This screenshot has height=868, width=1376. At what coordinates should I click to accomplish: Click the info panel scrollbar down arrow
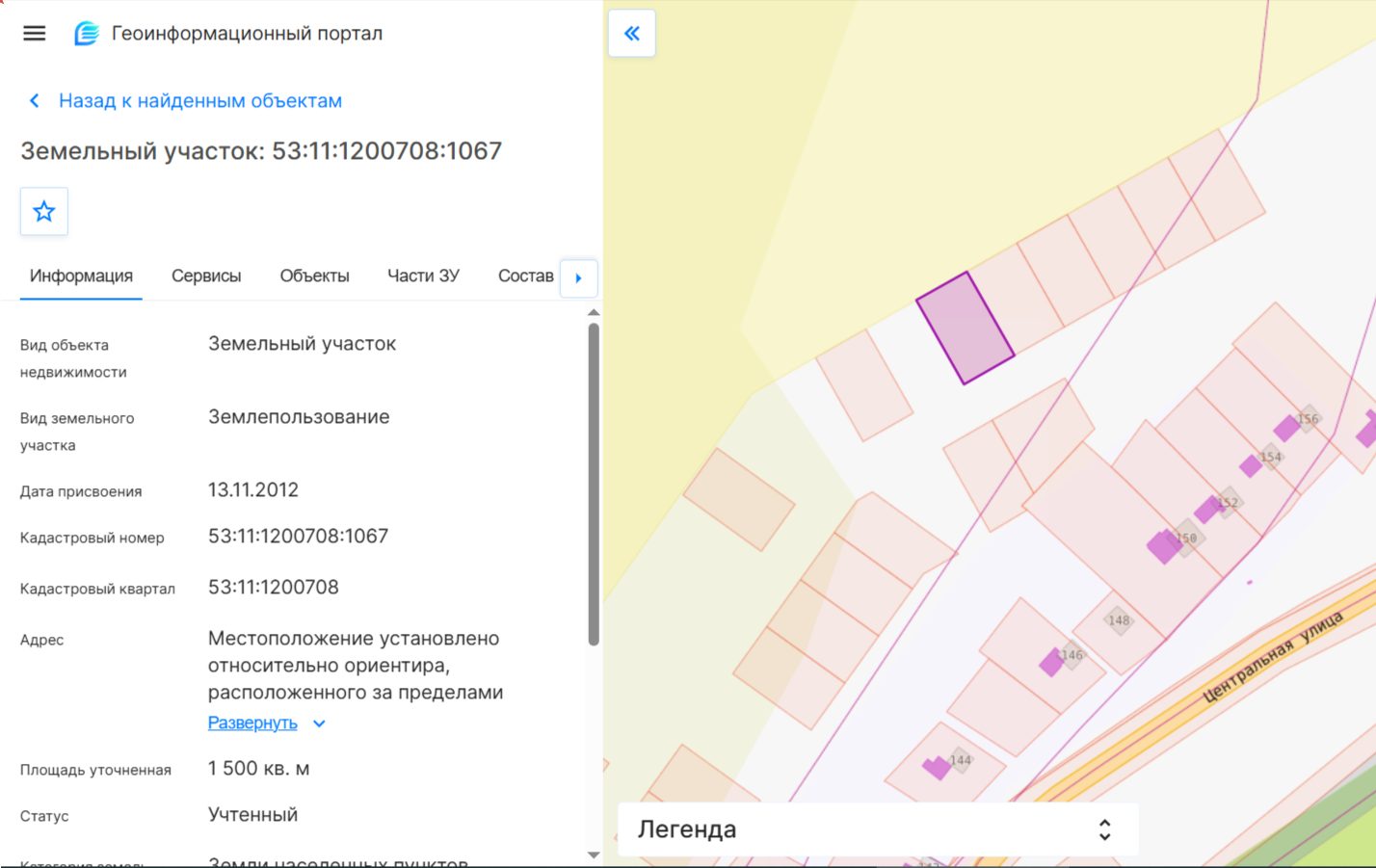click(x=594, y=855)
